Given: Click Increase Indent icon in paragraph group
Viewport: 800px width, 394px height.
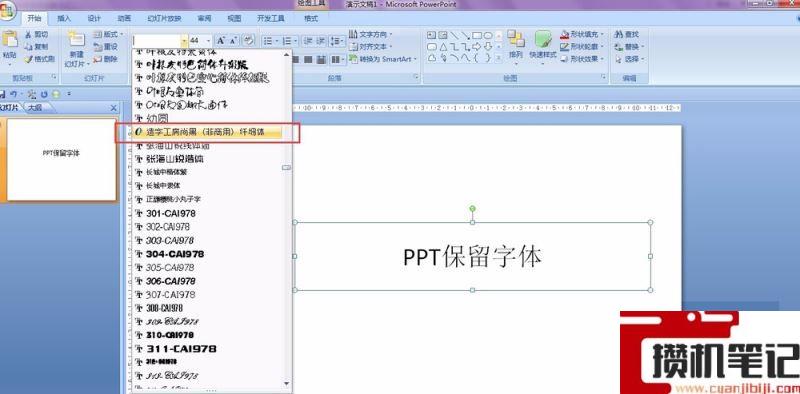Looking at the screenshot, I should tap(320, 40).
